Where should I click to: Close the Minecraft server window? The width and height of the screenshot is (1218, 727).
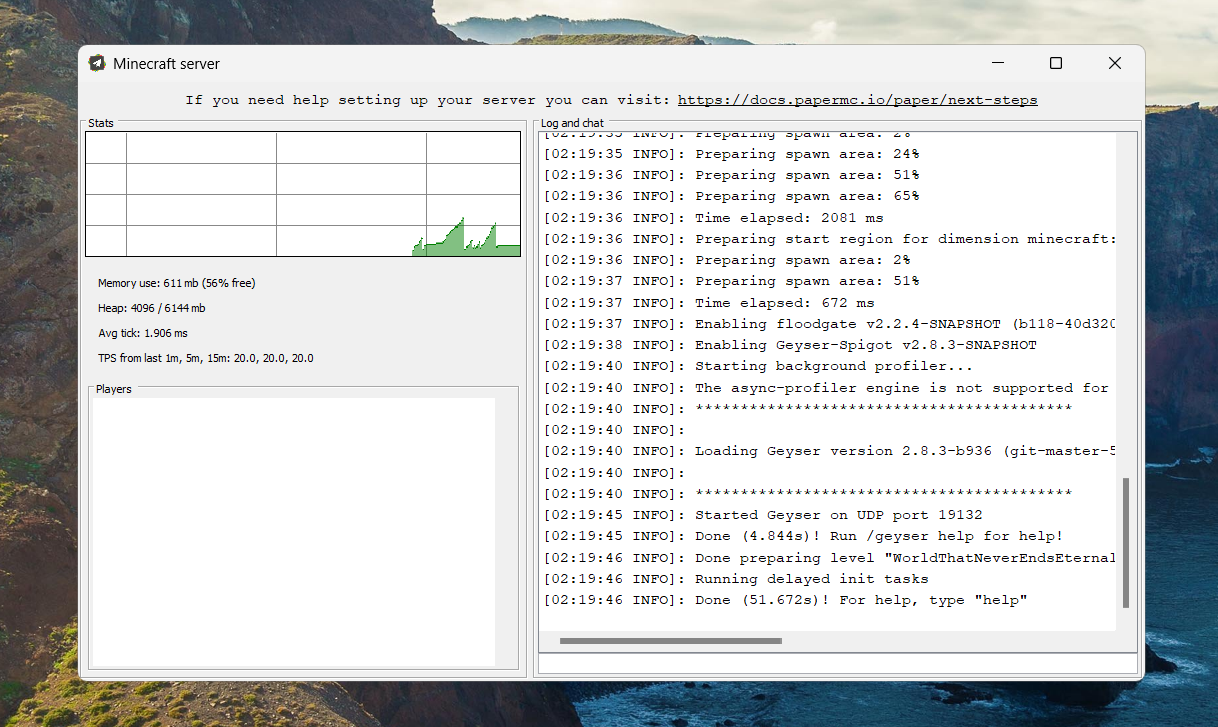coord(1114,63)
